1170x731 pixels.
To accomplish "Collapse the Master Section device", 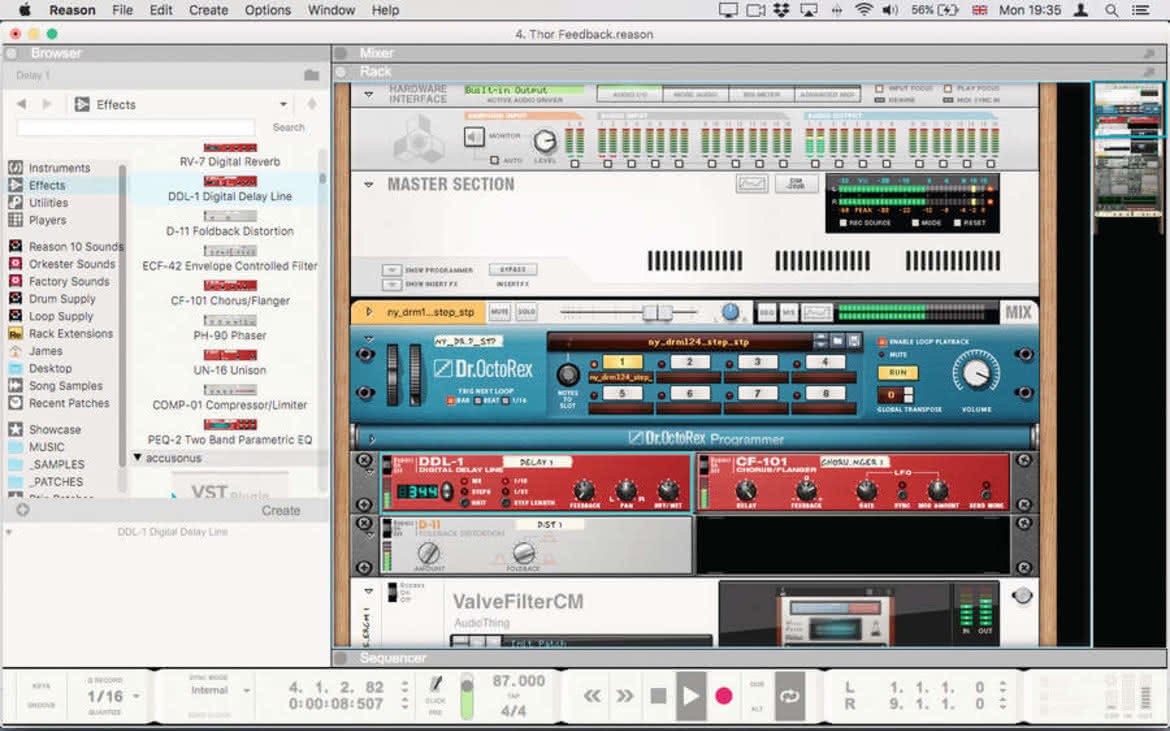I will pos(369,184).
